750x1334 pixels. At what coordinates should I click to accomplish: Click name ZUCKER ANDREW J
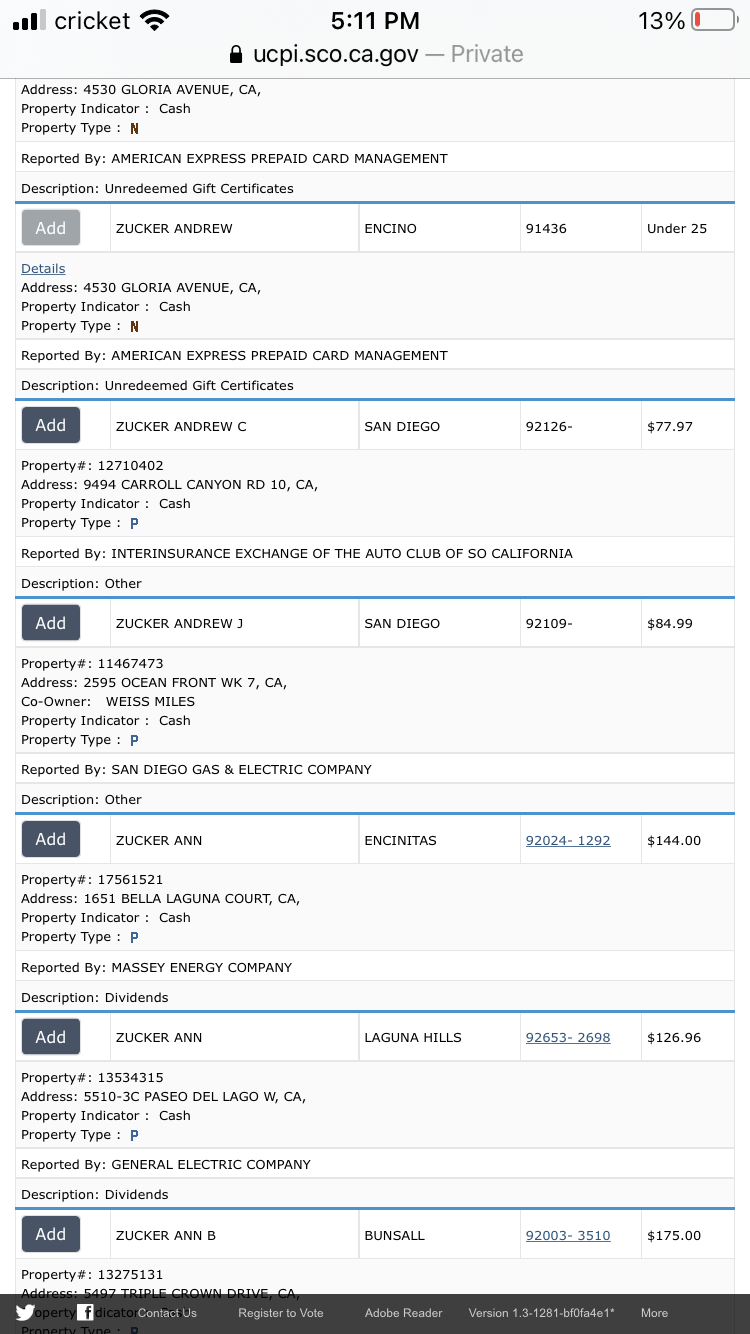pyautogui.click(x=180, y=623)
